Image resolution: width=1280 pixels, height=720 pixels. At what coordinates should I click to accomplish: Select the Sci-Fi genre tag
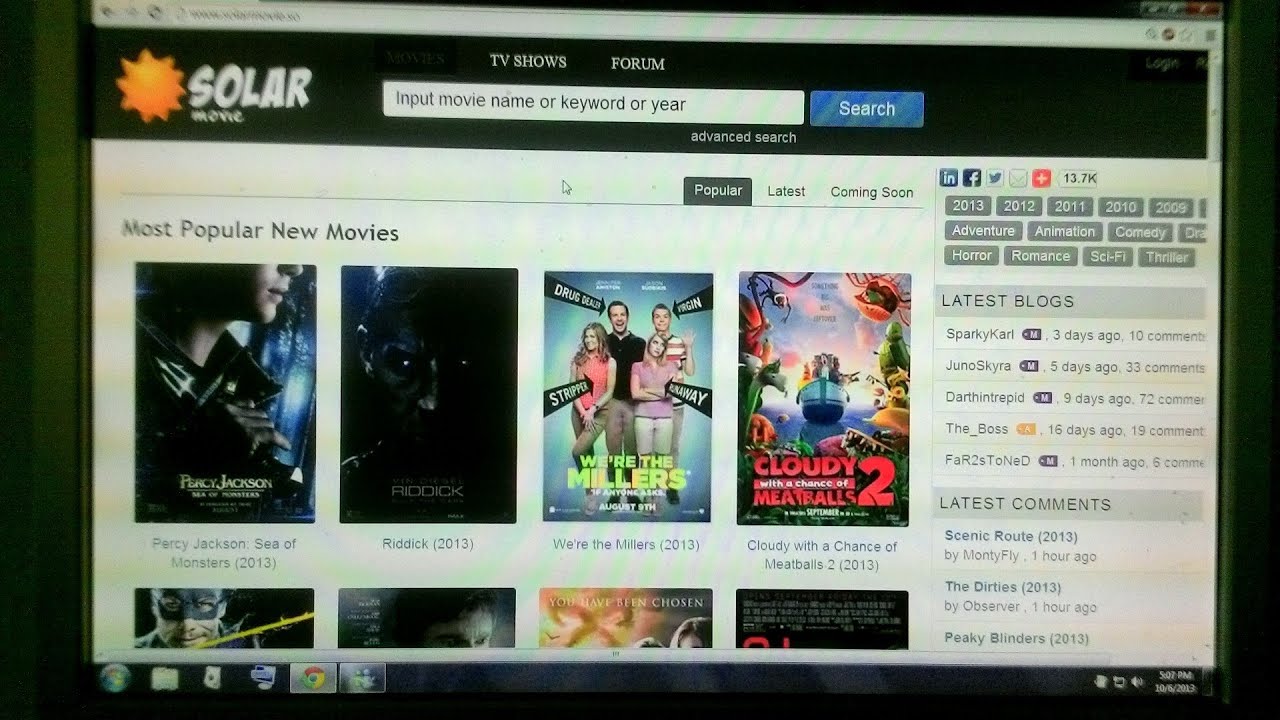[x=1108, y=257]
